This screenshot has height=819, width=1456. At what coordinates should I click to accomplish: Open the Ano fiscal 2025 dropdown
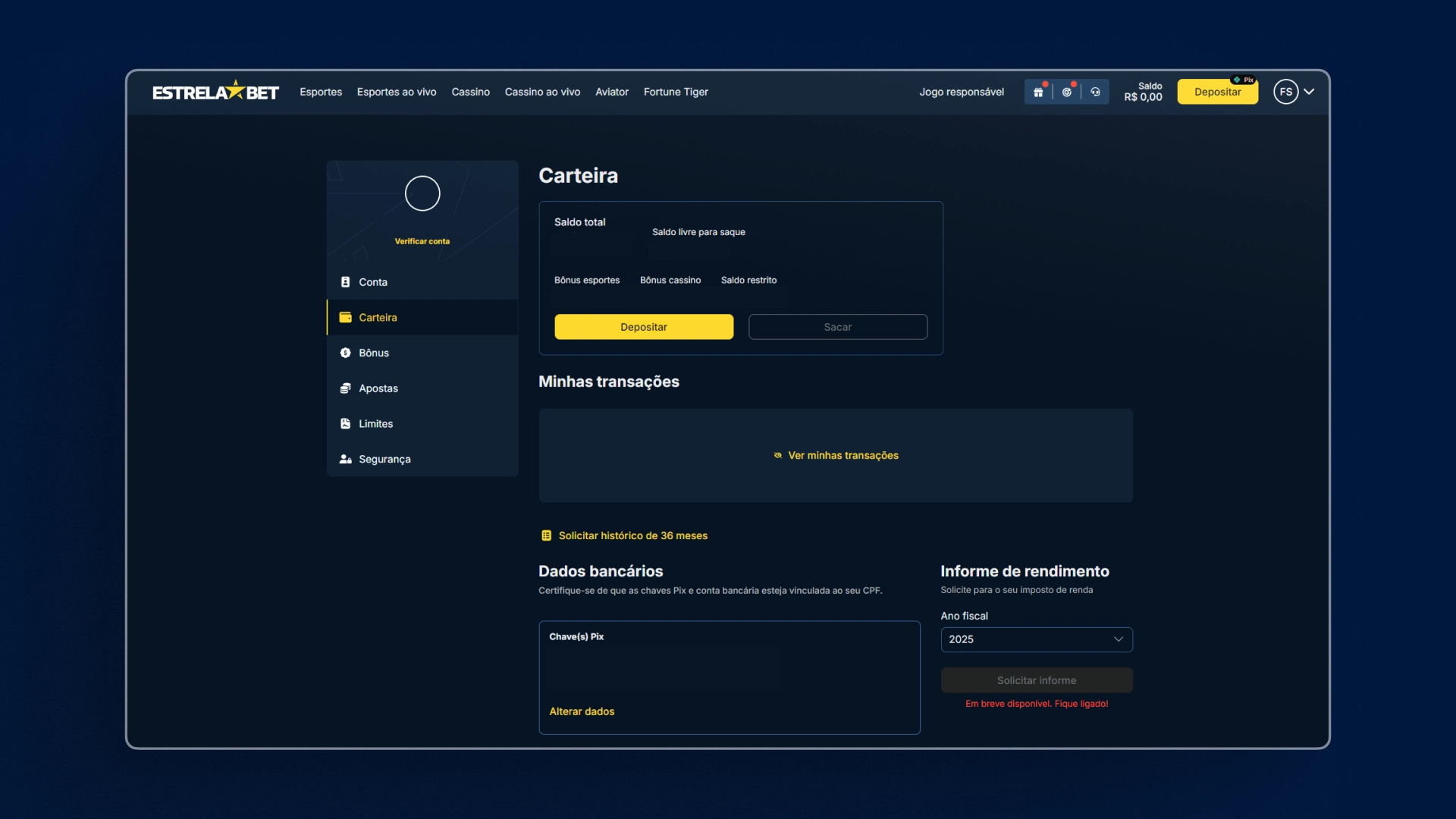(1036, 639)
